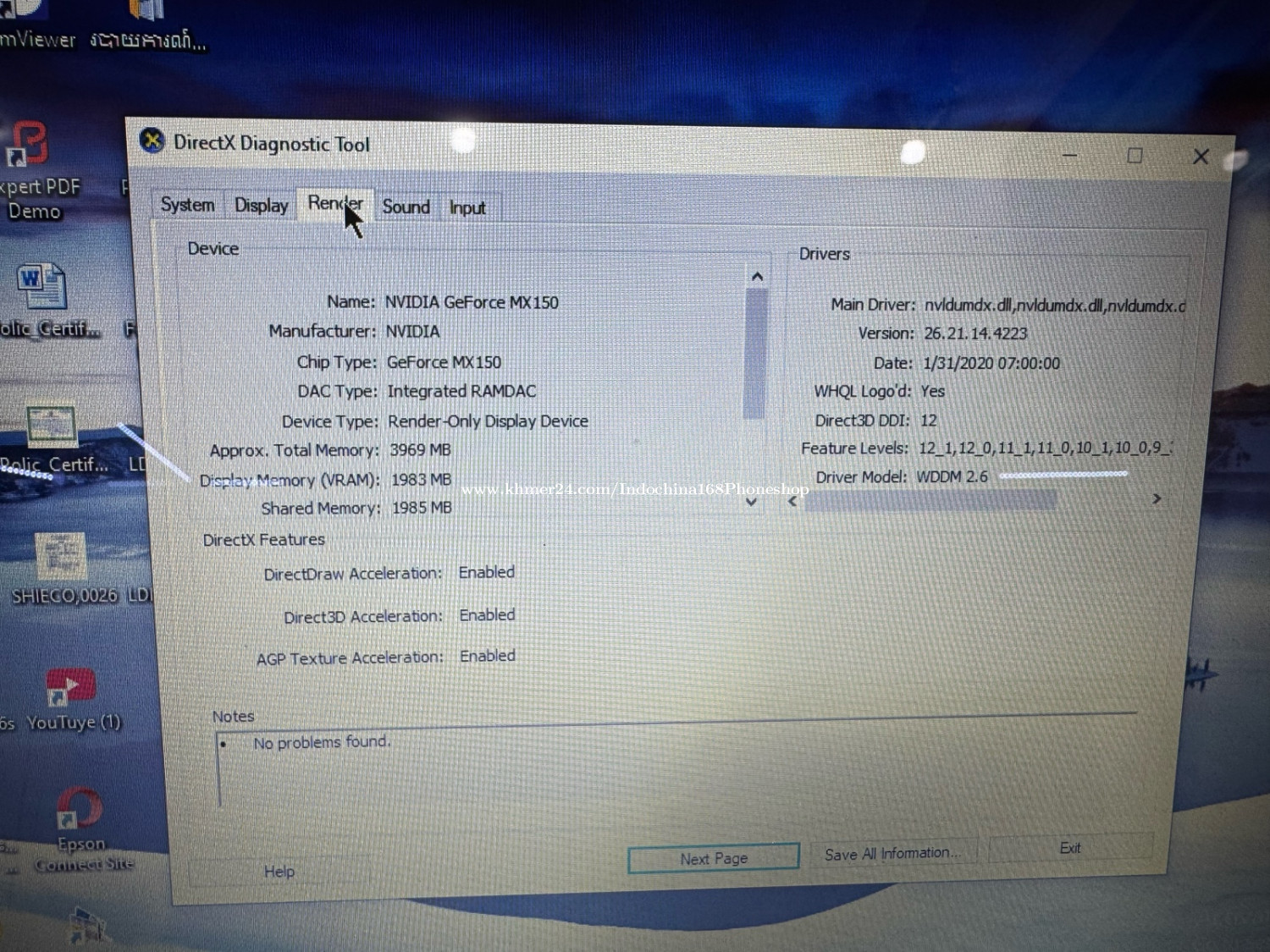Click the Next Page button
Viewport: 1270px width, 952px height.
point(713,858)
